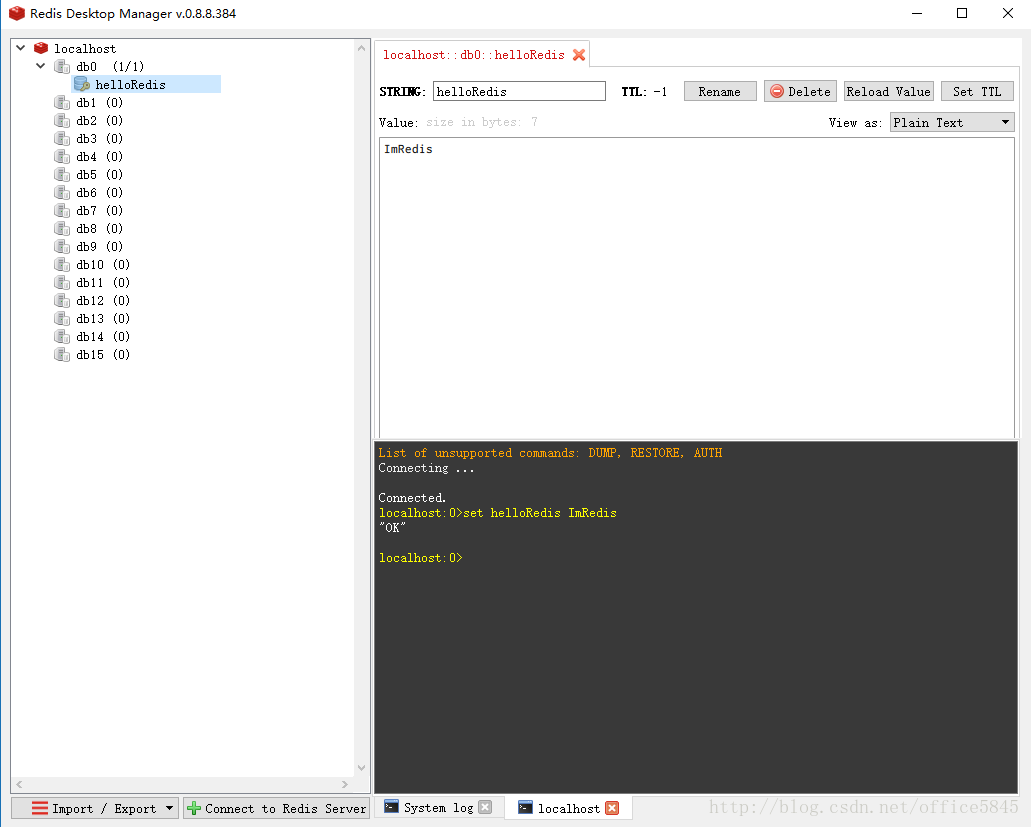Click the console prompt localhost:0>
Viewport: 1031px width, 827px height.
[421, 557]
